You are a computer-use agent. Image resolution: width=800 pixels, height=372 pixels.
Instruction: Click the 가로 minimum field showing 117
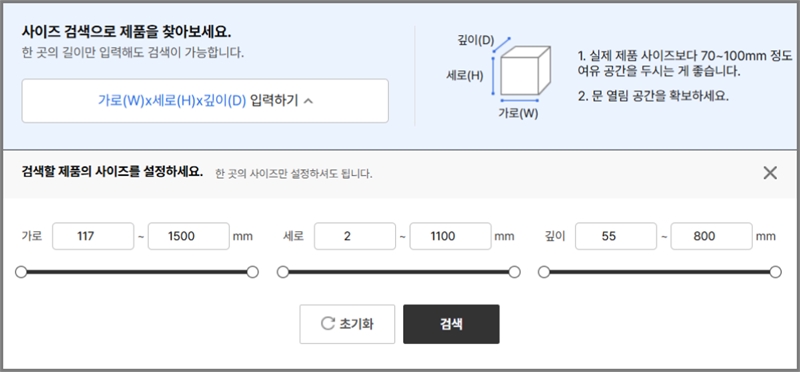coord(93,236)
